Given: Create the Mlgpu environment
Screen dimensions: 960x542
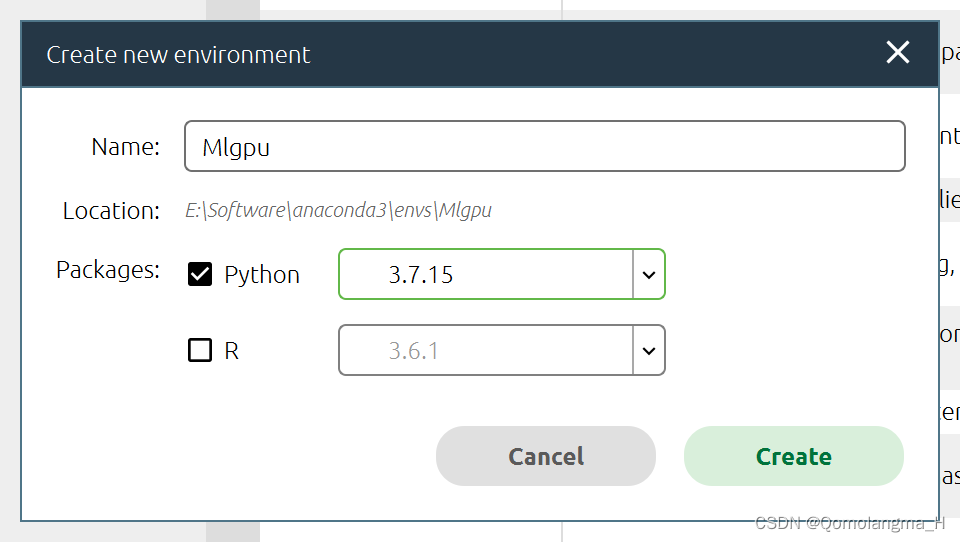Looking at the screenshot, I should [793, 456].
